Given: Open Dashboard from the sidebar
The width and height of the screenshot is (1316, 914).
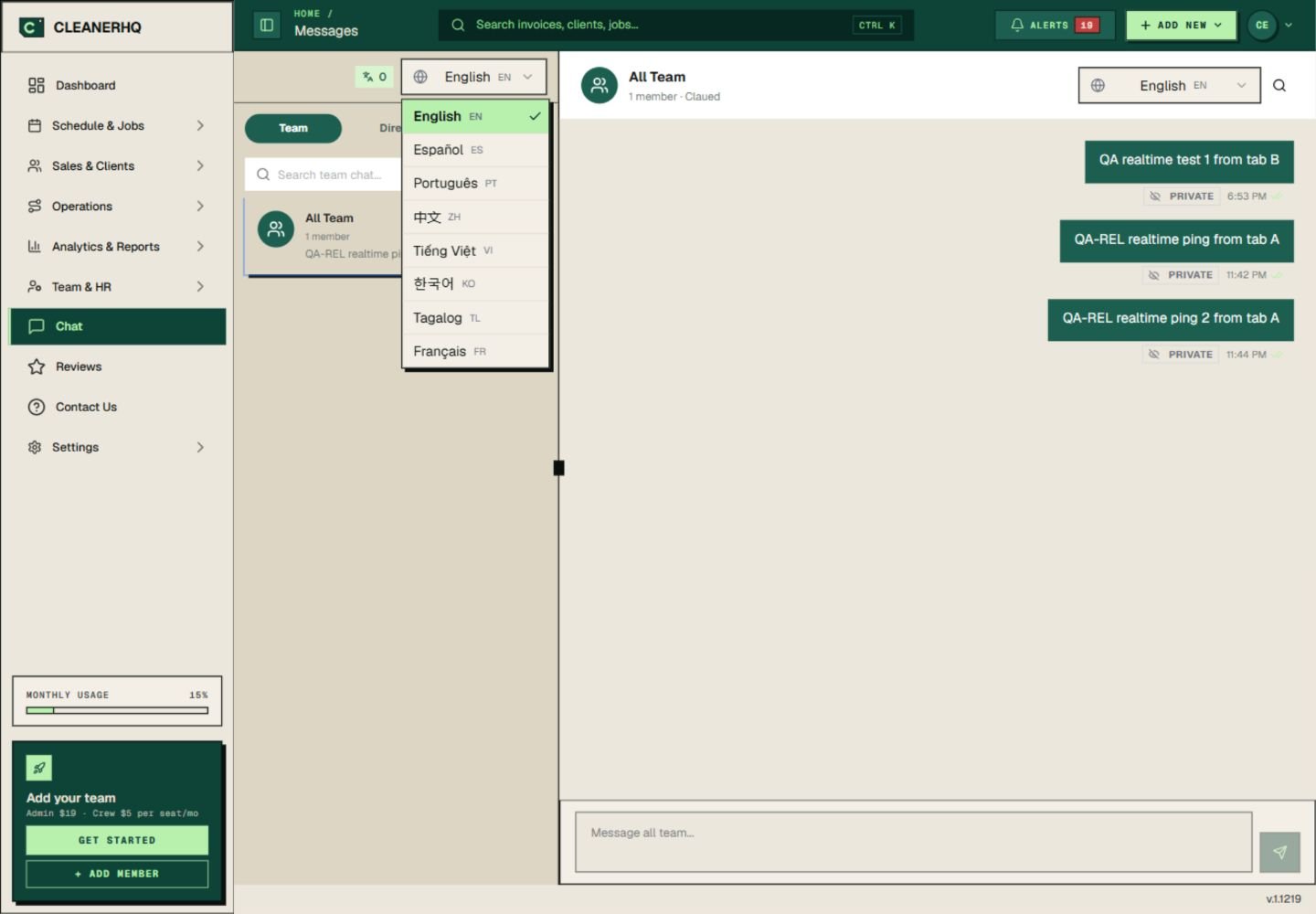Looking at the screenshot, I should coord(117,85).
